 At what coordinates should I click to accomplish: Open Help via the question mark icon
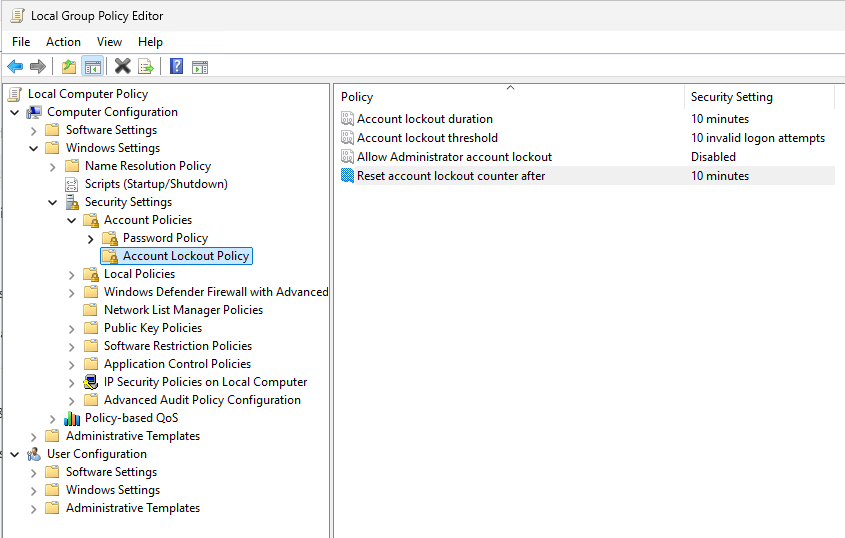point(176,66)
